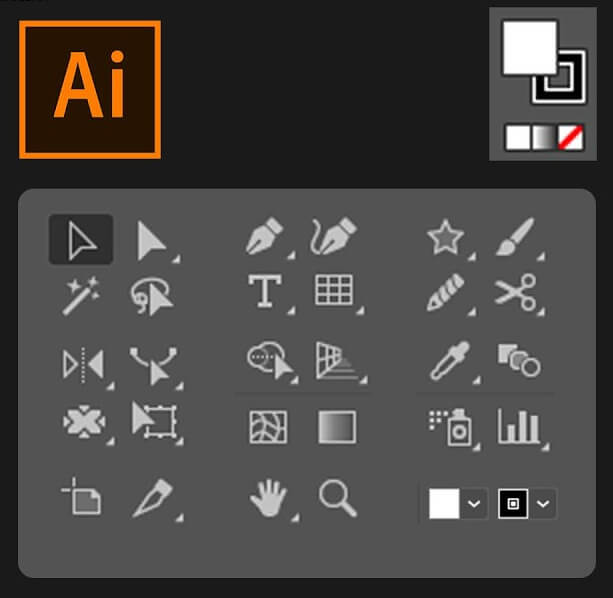Select the Hand tool
The height and width of the screenshot is (598, 613).
point(267,498)
